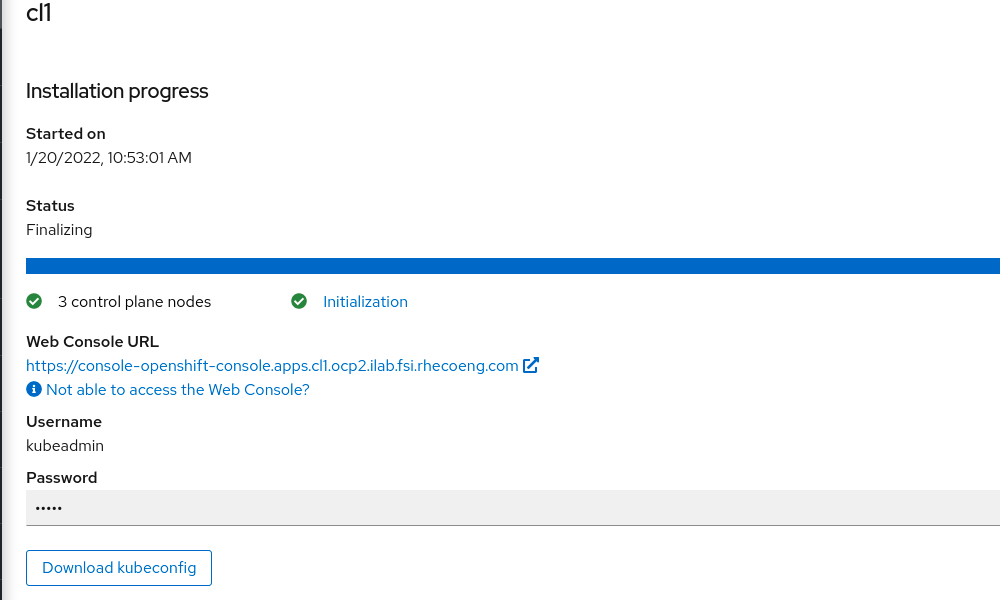
Task: Click 'Not able to access the Web Console?'
Action: point(177,390)
